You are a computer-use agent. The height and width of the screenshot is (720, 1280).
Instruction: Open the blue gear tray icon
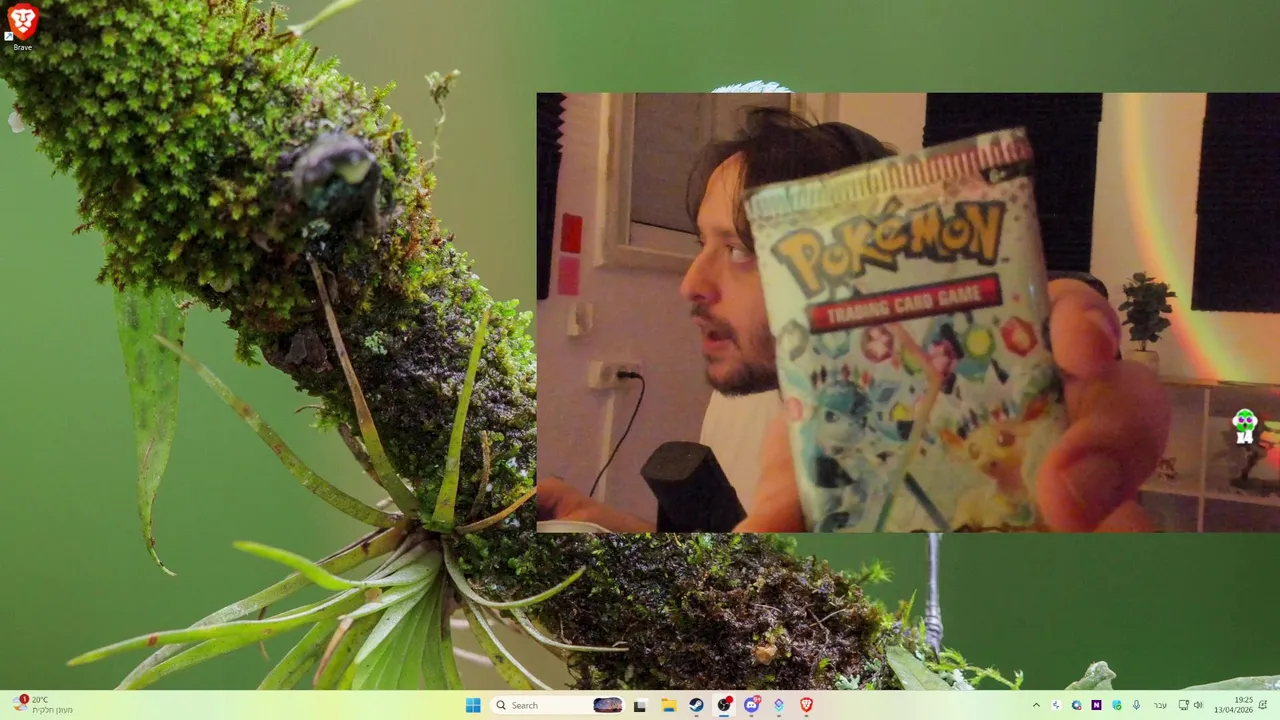(x=1076, y=705)
